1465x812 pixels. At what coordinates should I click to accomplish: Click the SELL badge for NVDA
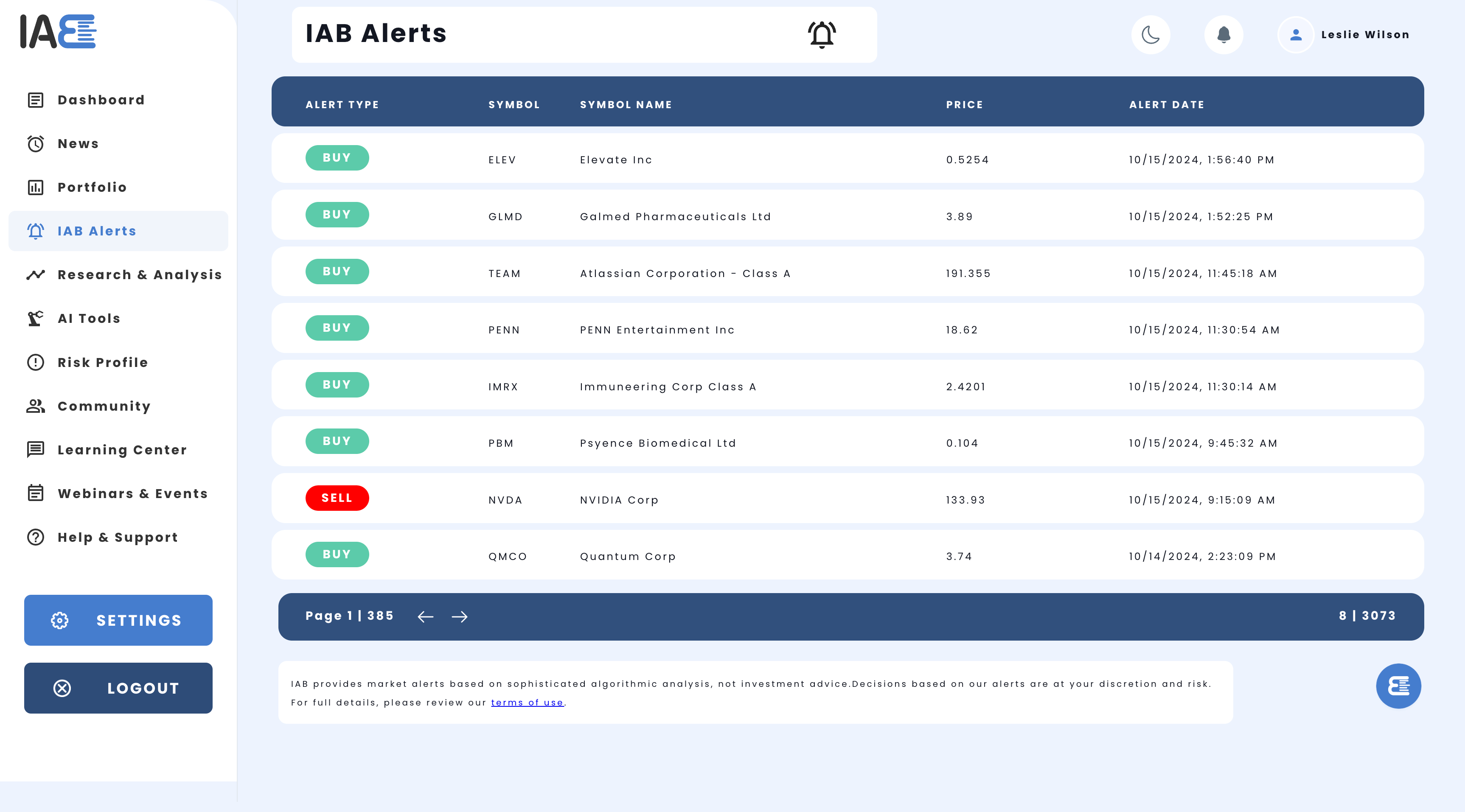pos(337,498)
